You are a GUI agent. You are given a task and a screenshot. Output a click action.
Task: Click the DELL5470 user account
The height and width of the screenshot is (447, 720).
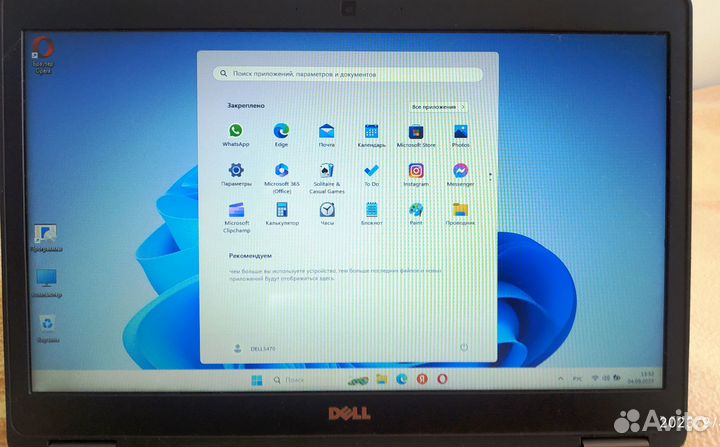coord(254,348)
